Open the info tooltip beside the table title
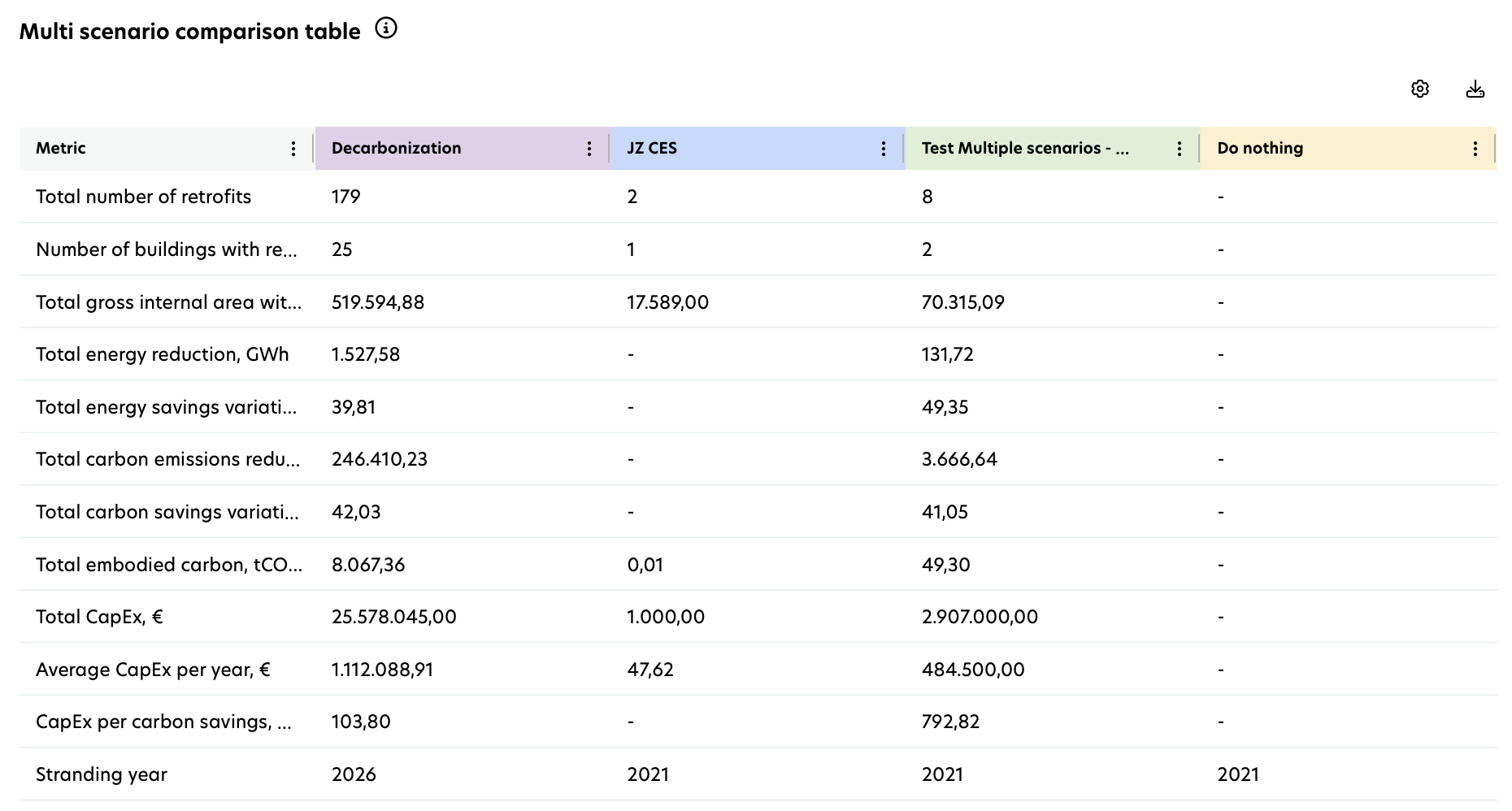 (x=386, y=28)
